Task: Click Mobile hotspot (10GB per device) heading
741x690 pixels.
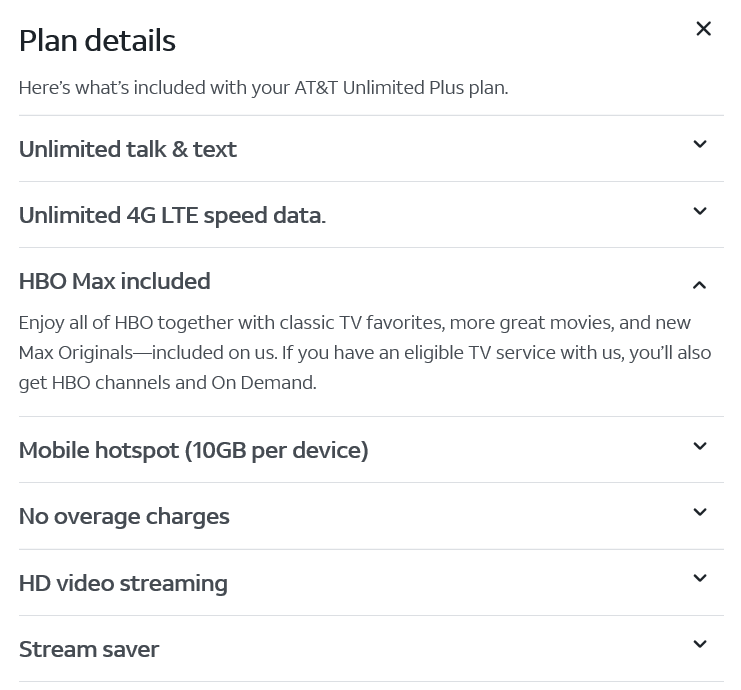Action: coord(194,450)
